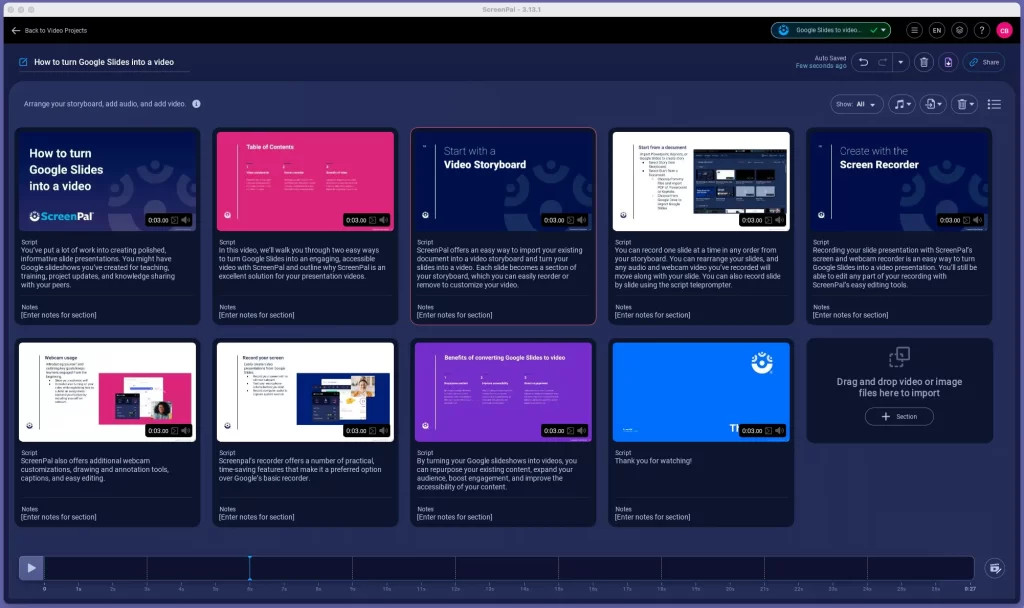This screenshot has height=608, width=1024.
Task: Click the timeline track near the 12s mark
Action: point(455,567)
